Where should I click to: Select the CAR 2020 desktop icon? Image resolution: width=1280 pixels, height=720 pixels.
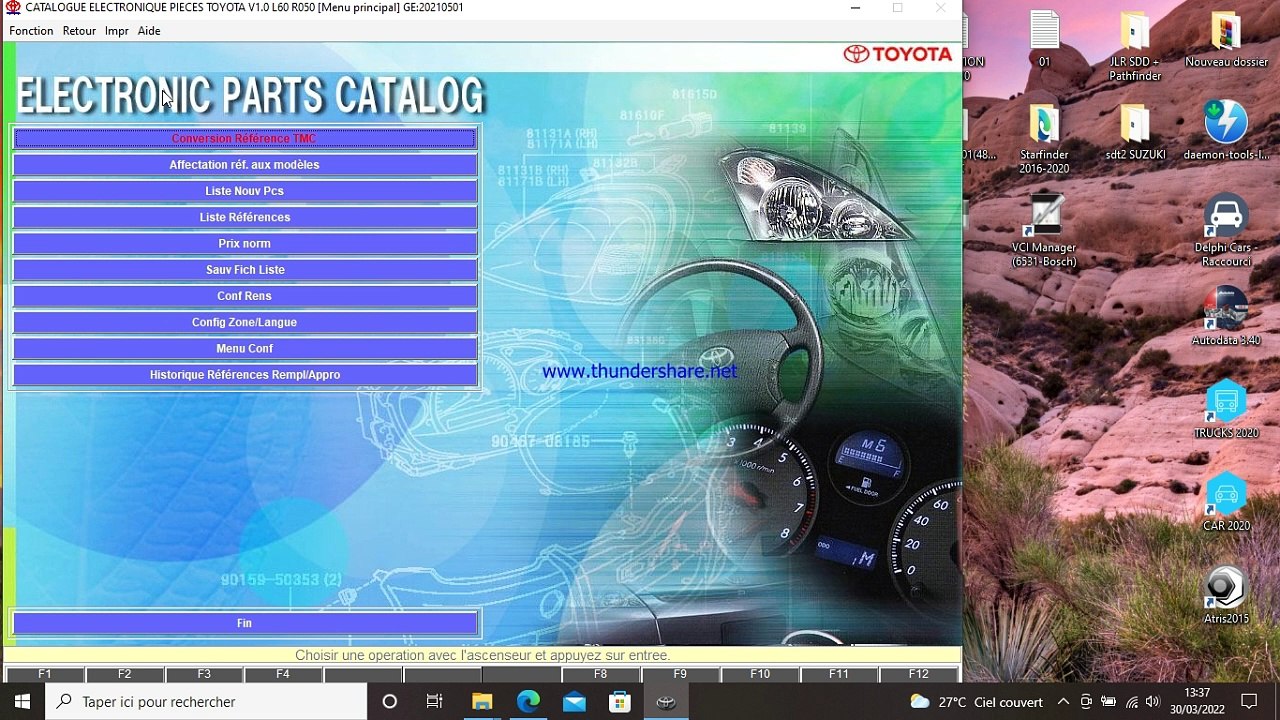coord(1226,503)
